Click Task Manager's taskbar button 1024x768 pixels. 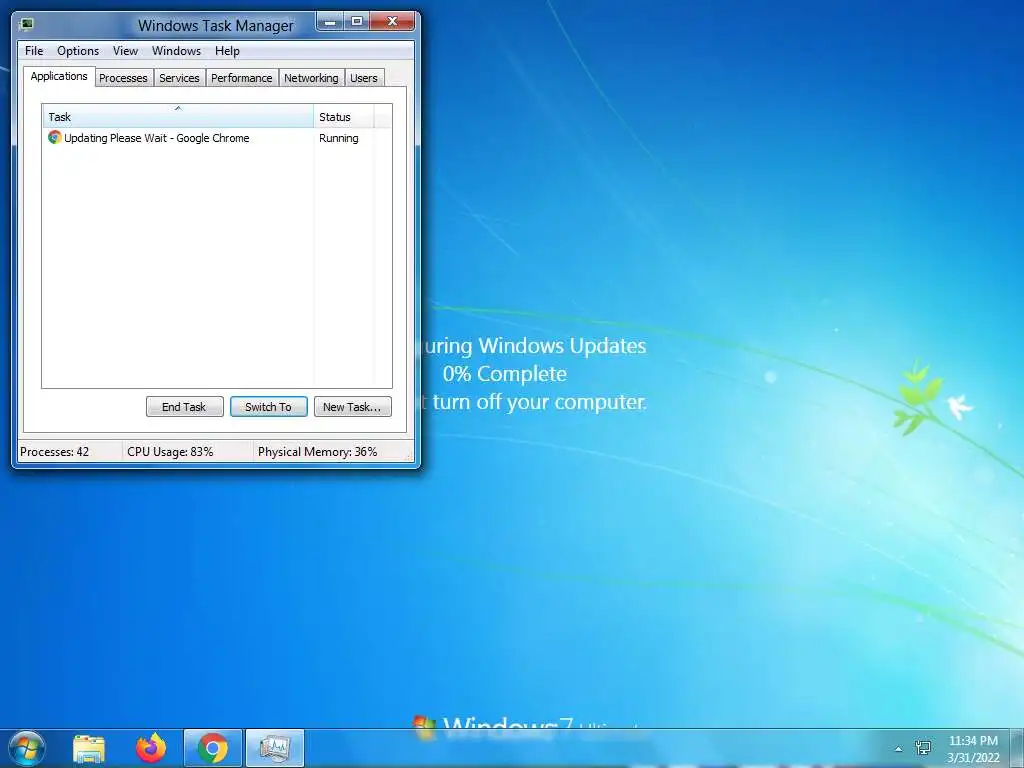[x=275, y=748]
